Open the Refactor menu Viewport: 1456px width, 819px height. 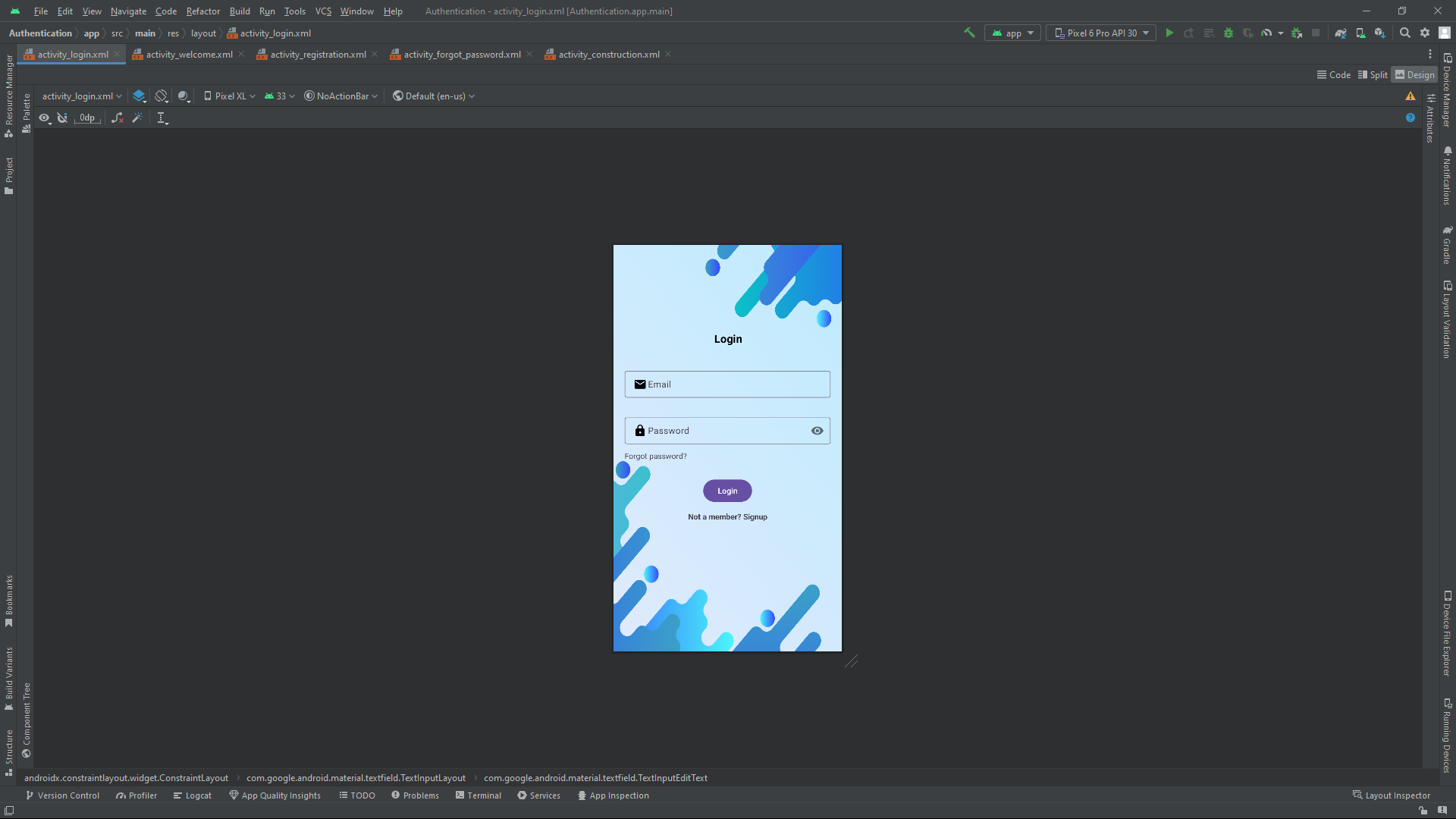pyautogui.click(x=202, y=11)
